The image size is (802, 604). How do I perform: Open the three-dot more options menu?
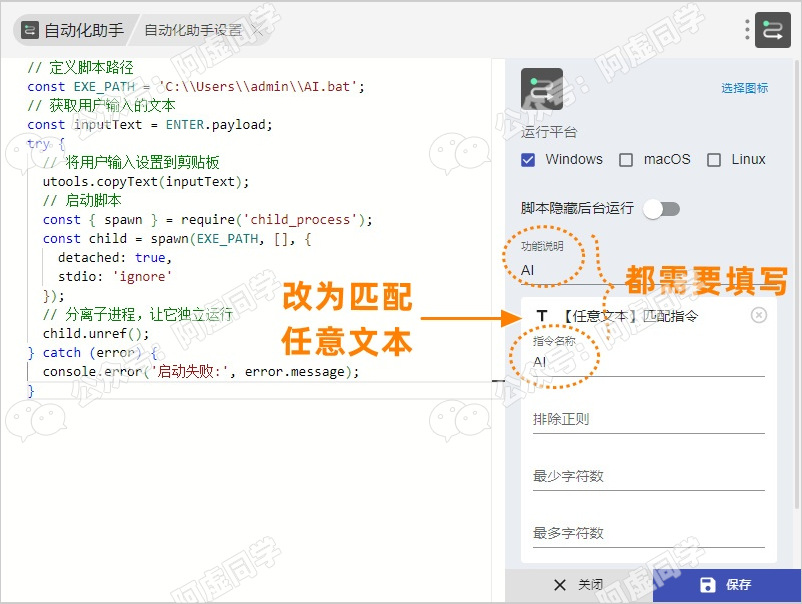pyautogui.click(x=747, y=30)
